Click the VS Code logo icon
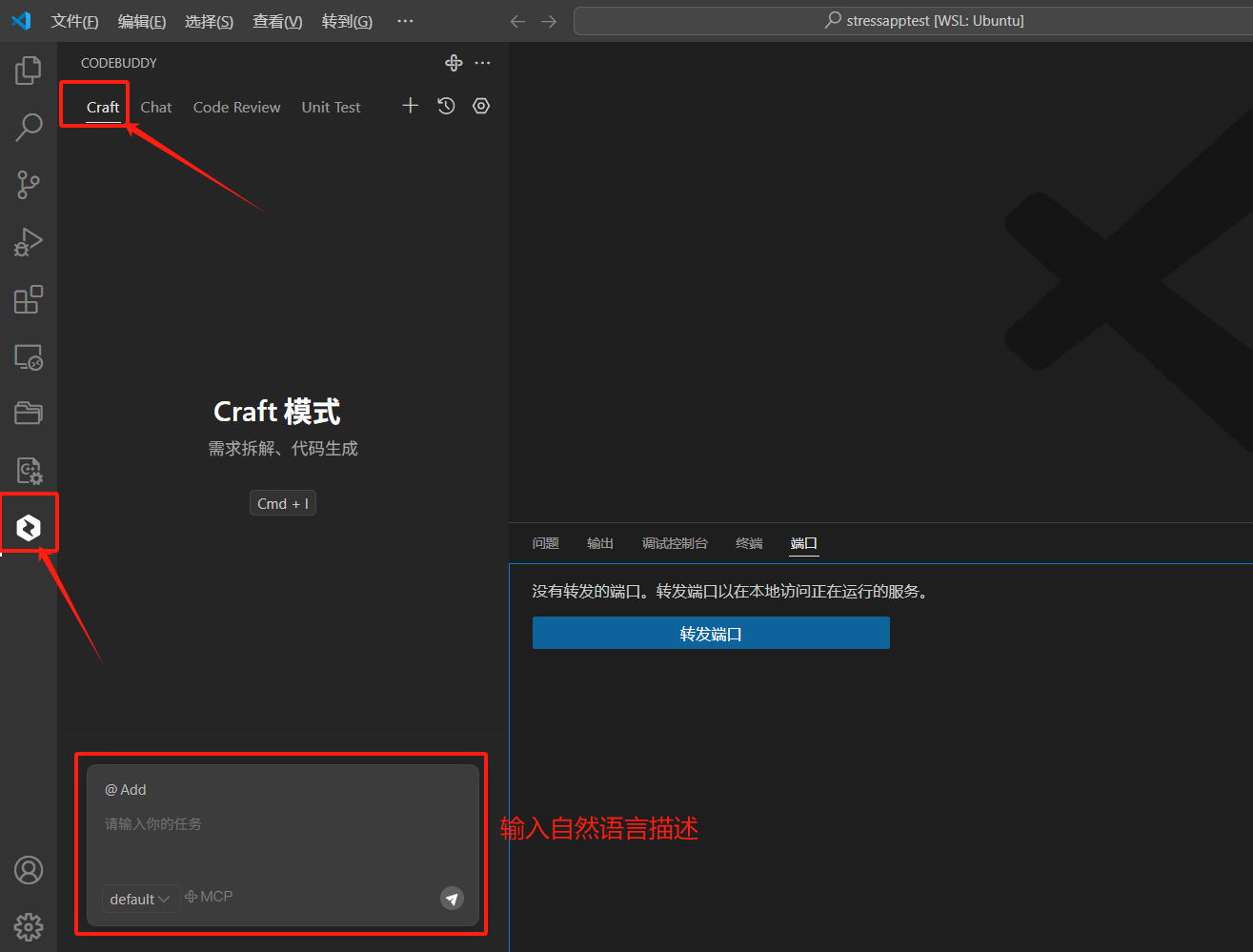Viewport: 1253px width, 952px height. tap(21, 21)
